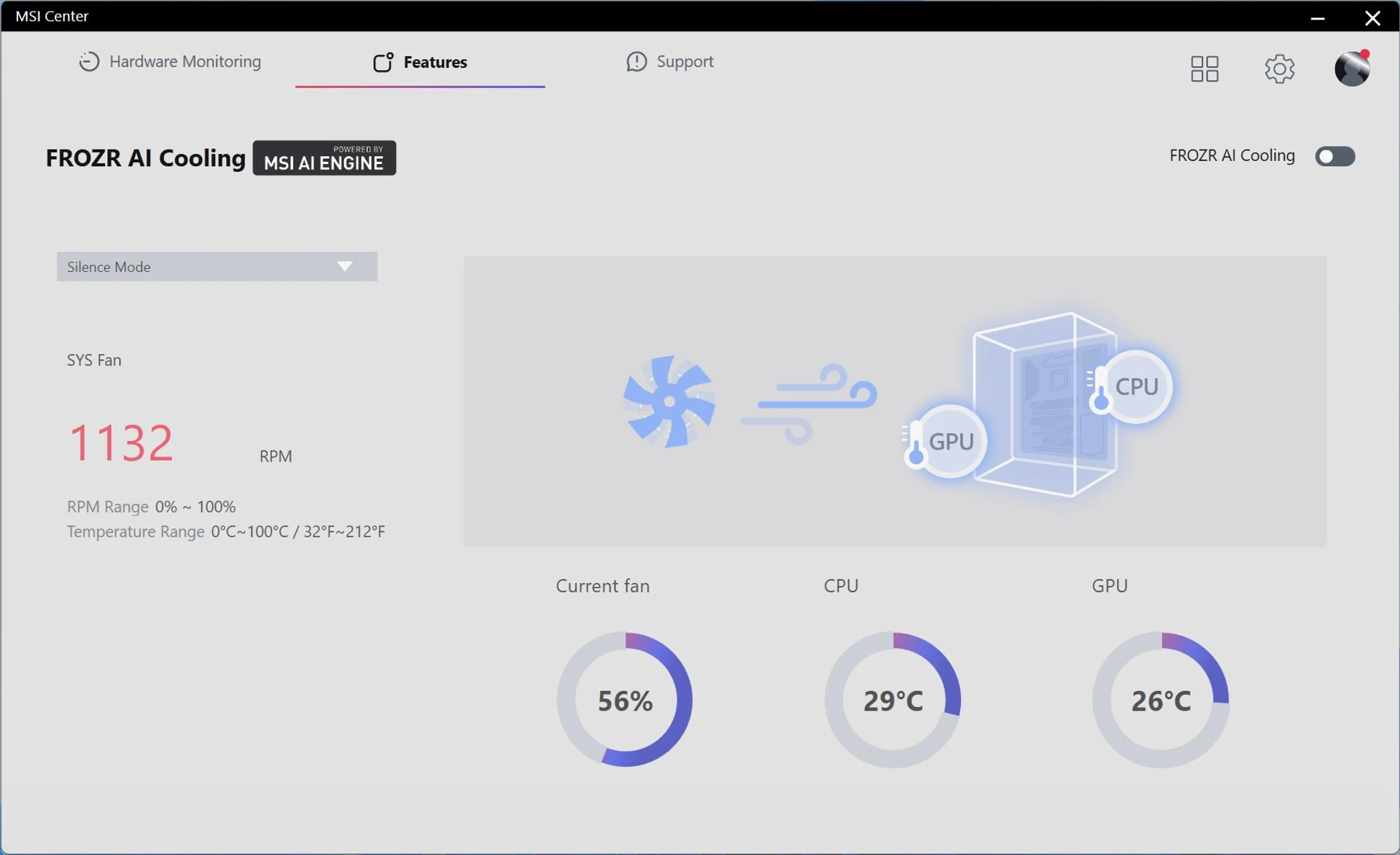The image size is (1400, 855).
Task: Click the Features tab icon
Action: [383, 62]
